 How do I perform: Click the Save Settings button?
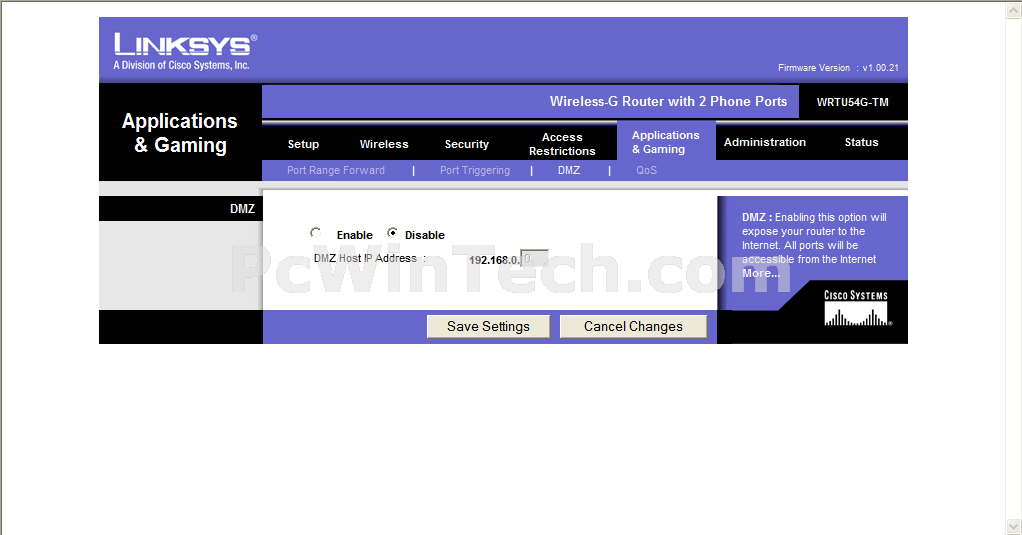click(x=488, y=326)
